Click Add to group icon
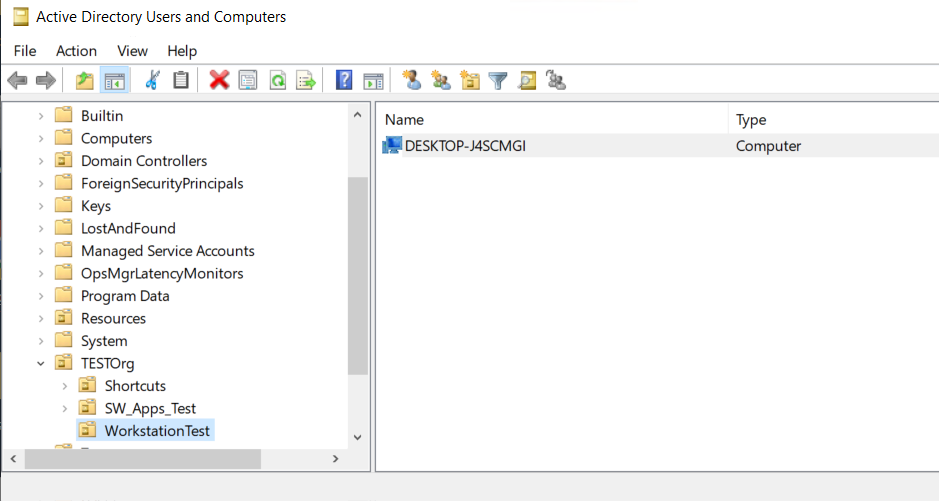939x501 pixels. click(x=556, y=80)
